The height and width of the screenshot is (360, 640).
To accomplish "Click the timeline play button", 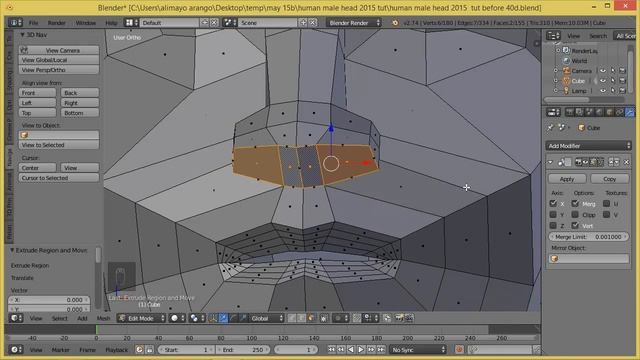I will point(361,349).
